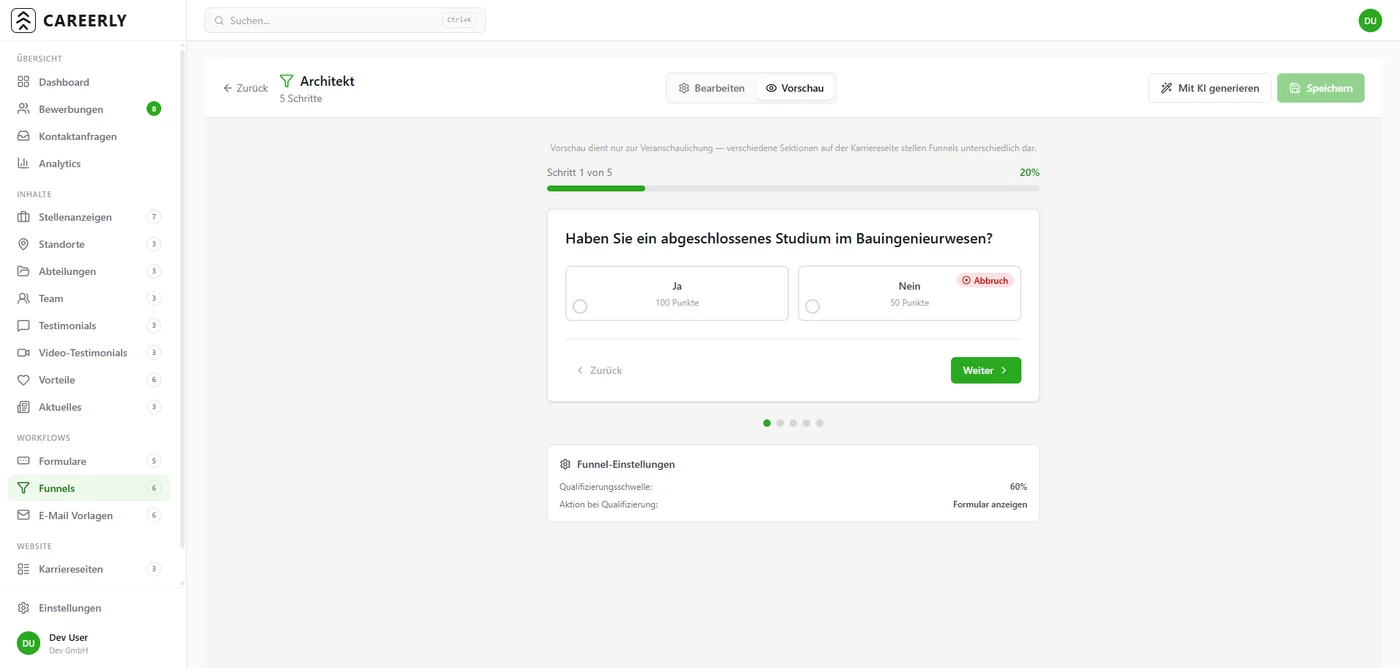The width and height of the screenshot is (1400, 668).
Task: Click the Careerly logo icon
Action: 23,20
